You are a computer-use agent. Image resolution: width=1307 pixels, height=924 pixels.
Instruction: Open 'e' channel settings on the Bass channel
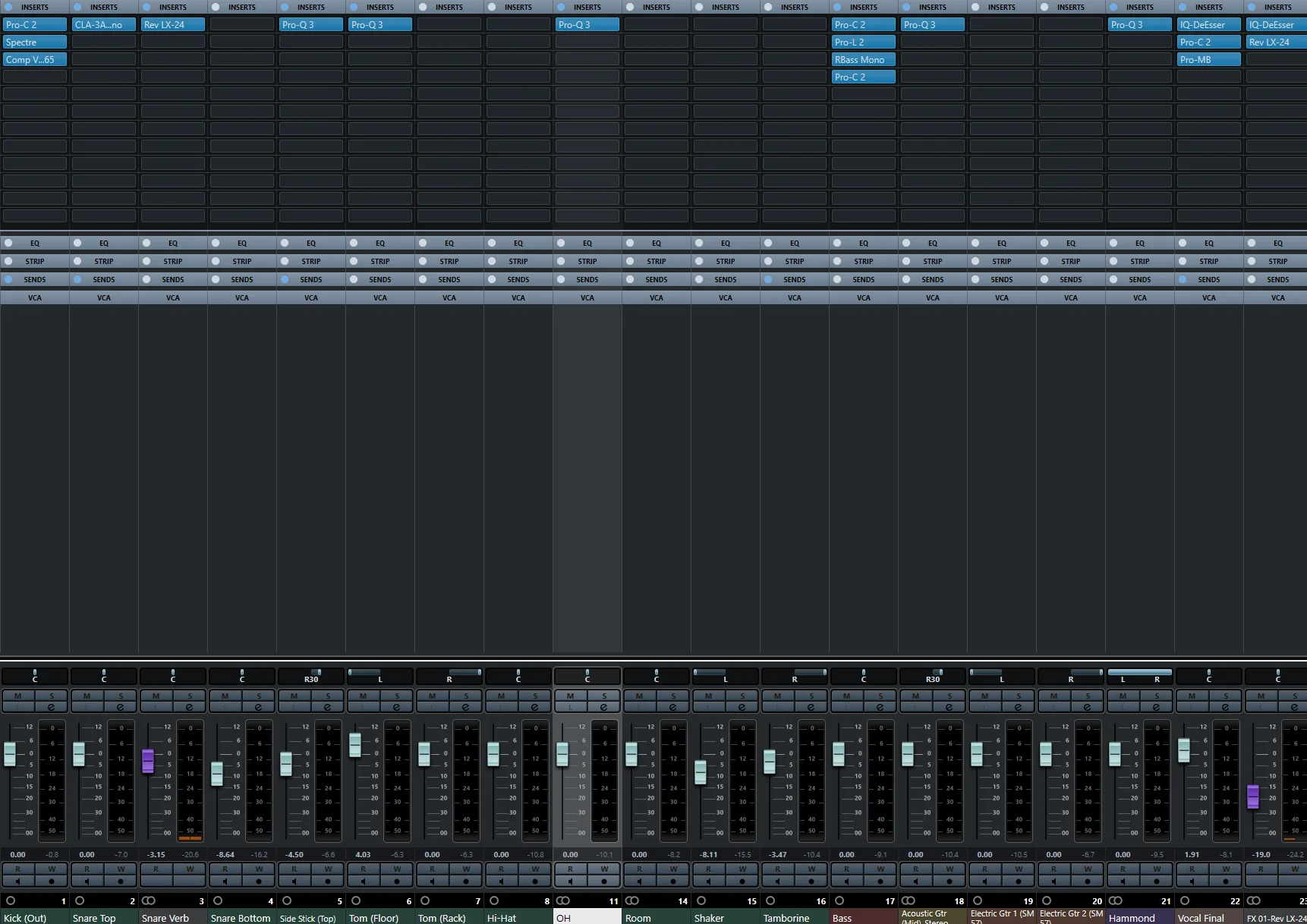pyautogui.click(x=880, y=707)
